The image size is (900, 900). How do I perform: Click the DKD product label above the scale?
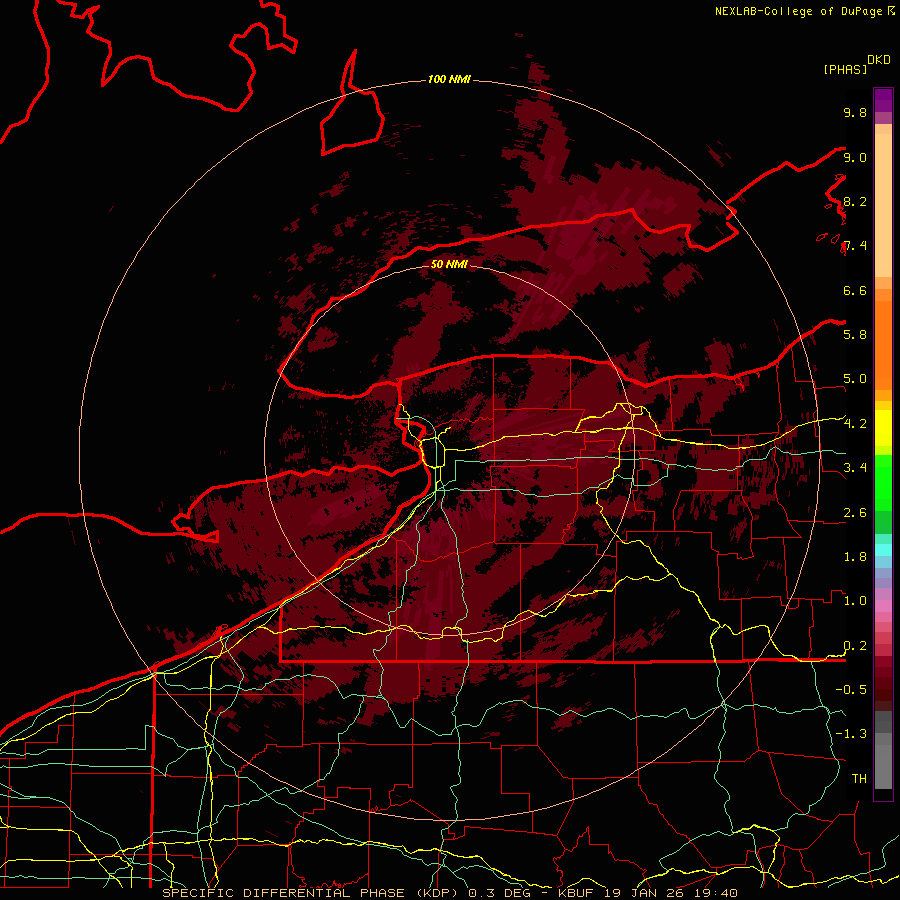point(879,60)
